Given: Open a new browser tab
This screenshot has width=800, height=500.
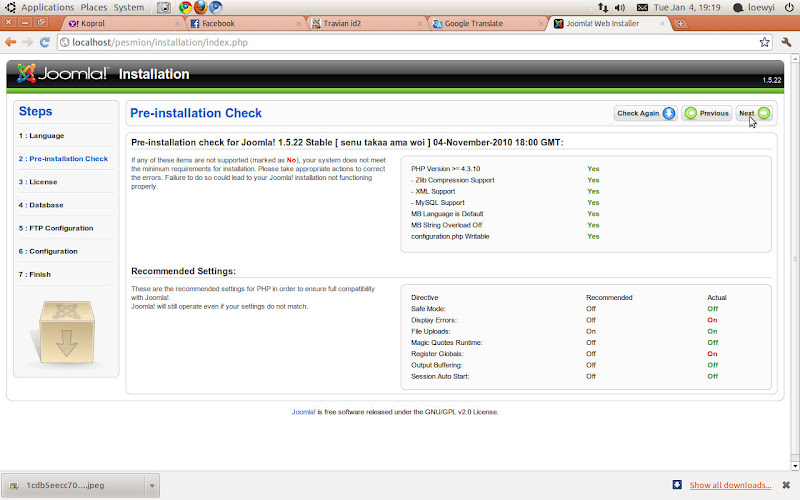Looking at the screenshot, I should pyautogui.click(x=680, y=23).
